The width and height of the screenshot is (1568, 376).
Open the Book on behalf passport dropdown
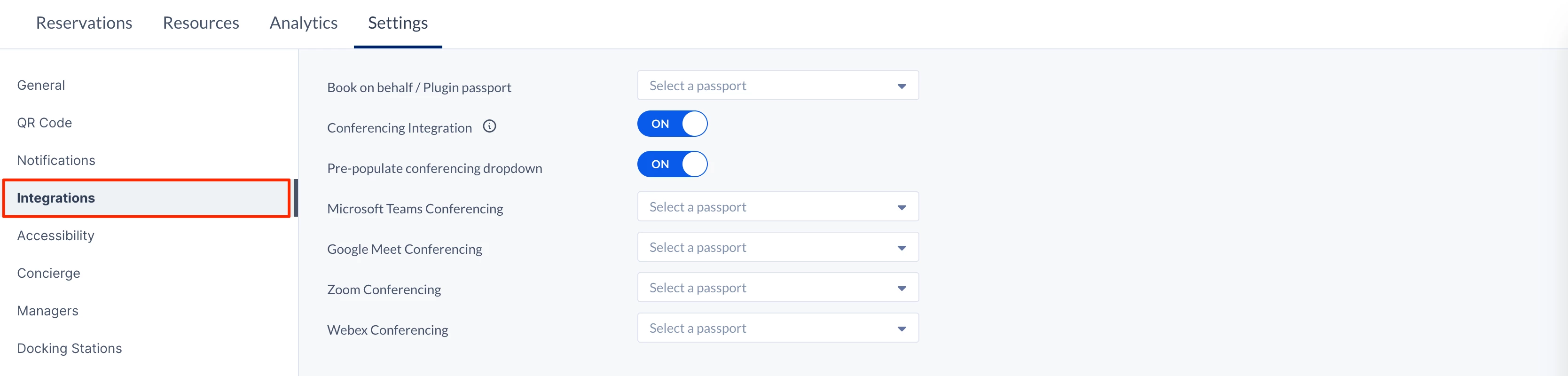click(777, 86)
